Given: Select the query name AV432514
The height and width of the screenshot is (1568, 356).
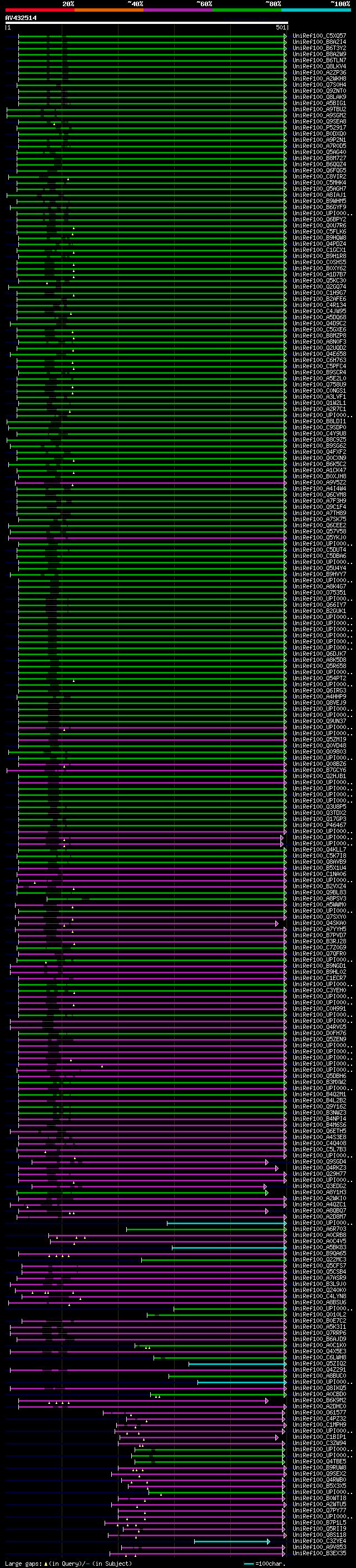Looking at the screenshot, I should (x=21, y=18).
